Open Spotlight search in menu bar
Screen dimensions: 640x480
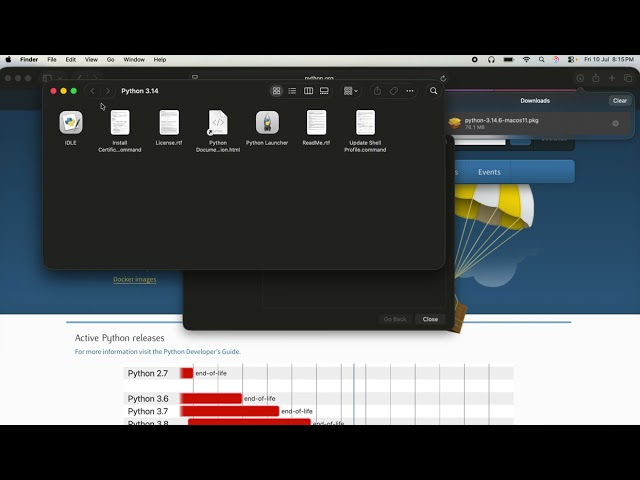click(x=542, y=60)
